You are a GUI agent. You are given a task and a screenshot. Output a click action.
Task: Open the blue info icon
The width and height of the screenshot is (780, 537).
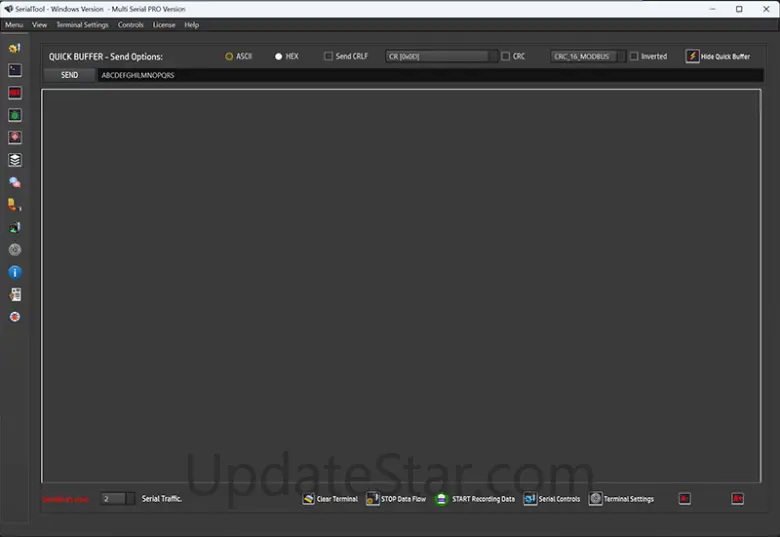(x=15, y=272)
